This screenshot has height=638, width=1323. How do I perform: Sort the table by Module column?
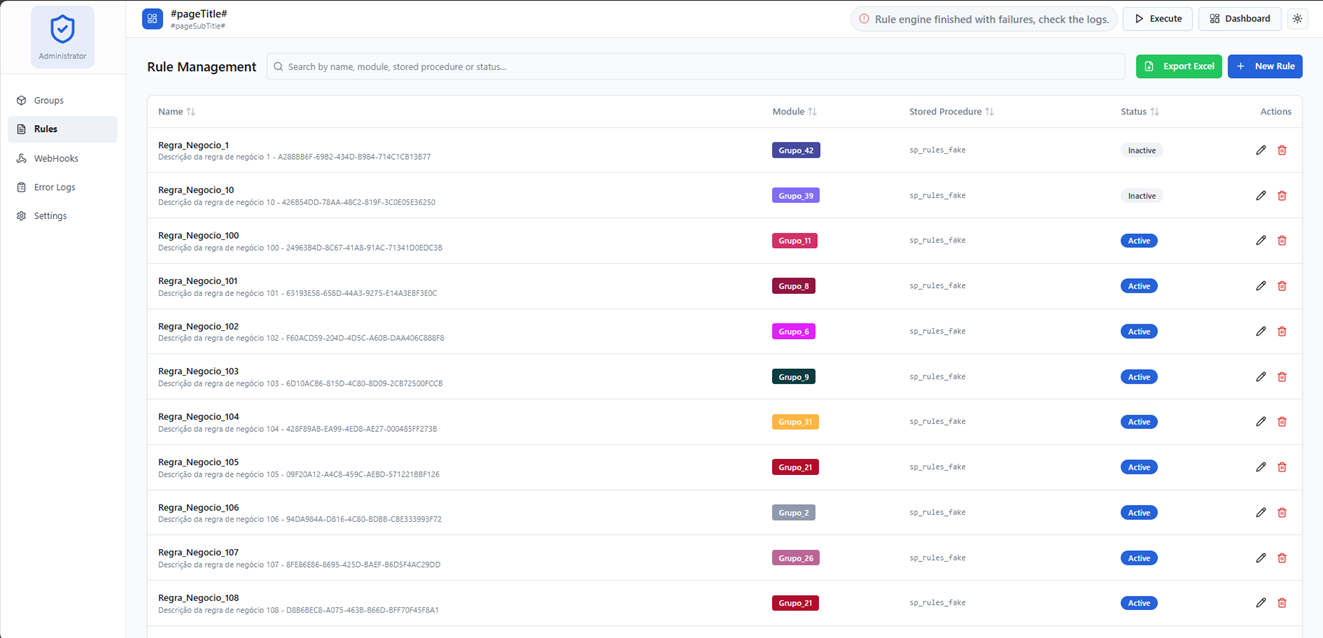tap(795, 112)
